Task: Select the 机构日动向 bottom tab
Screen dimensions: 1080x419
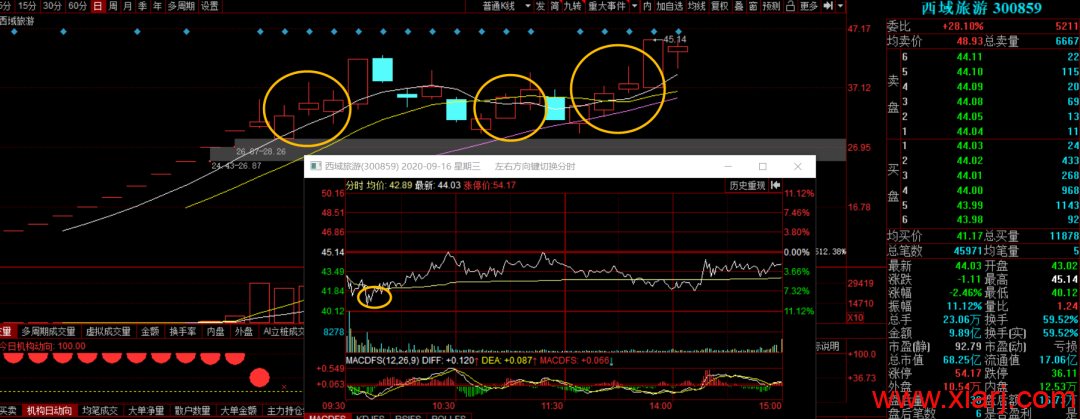Action: [x=49, y=411]
